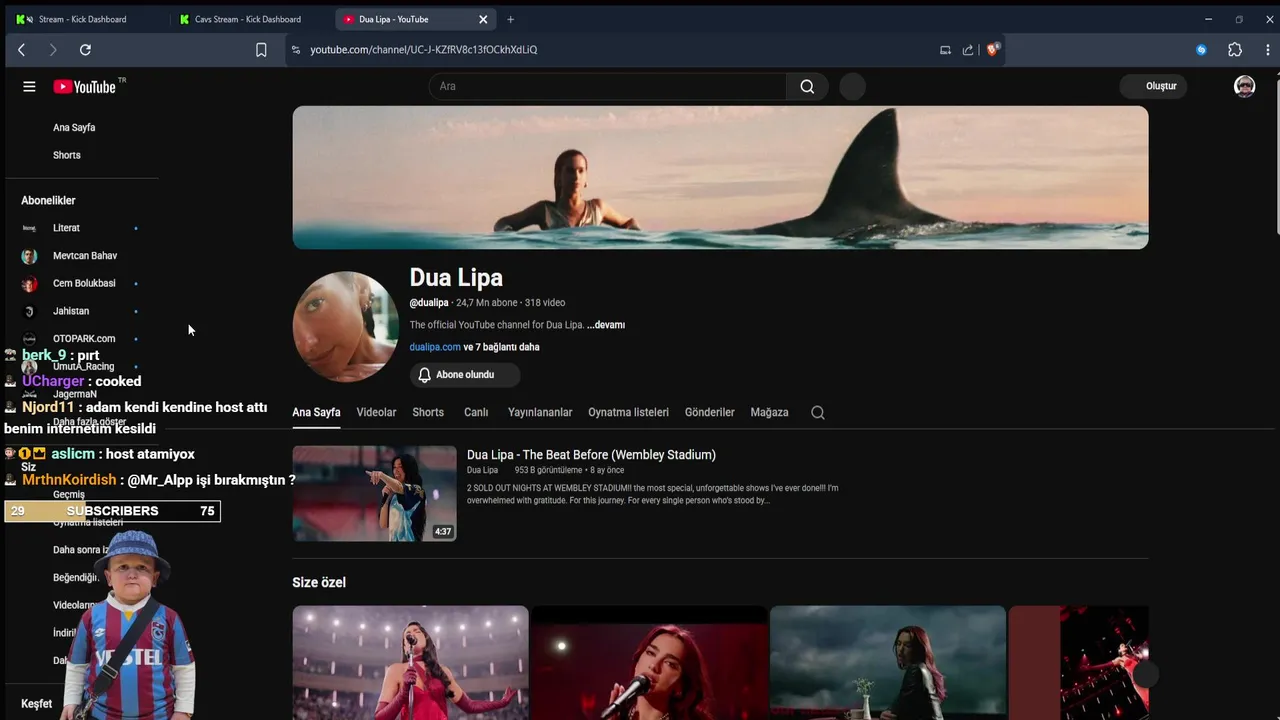The width and height of the screenshot is (1280, 720).
Task: Open Abonelikler section in sidebar
Action: pos(48,201)
